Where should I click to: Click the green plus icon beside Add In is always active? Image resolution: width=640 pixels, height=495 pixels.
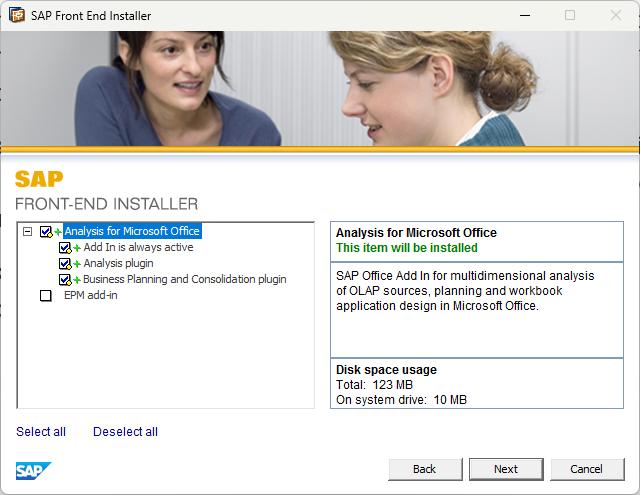point(77,248)
